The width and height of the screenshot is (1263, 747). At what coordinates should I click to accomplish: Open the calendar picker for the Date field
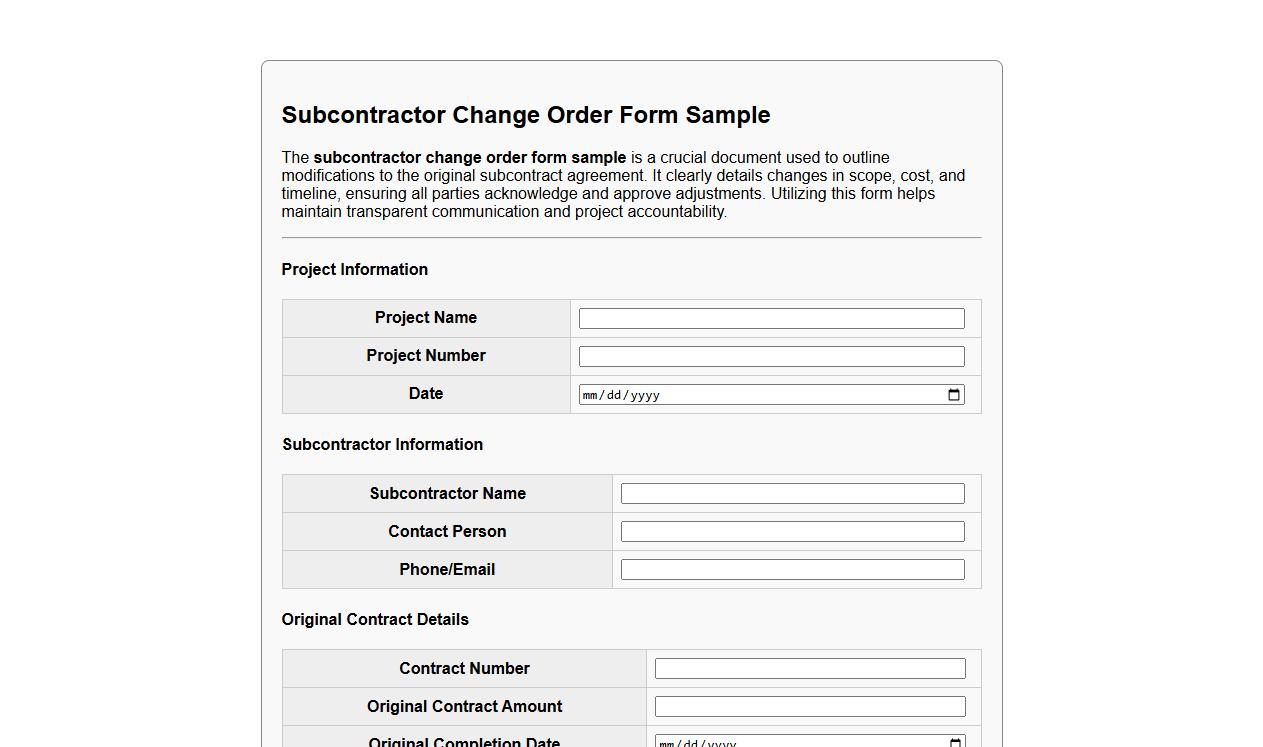tap(953, 394)
